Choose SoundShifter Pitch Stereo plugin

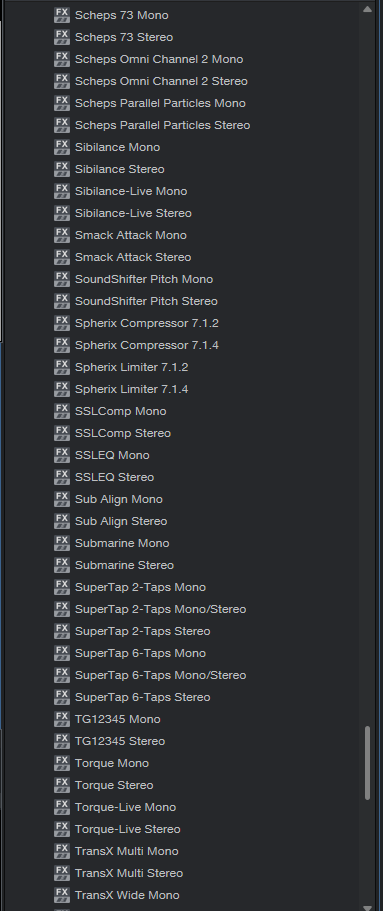pyautogui.click(x=146, y=302)
